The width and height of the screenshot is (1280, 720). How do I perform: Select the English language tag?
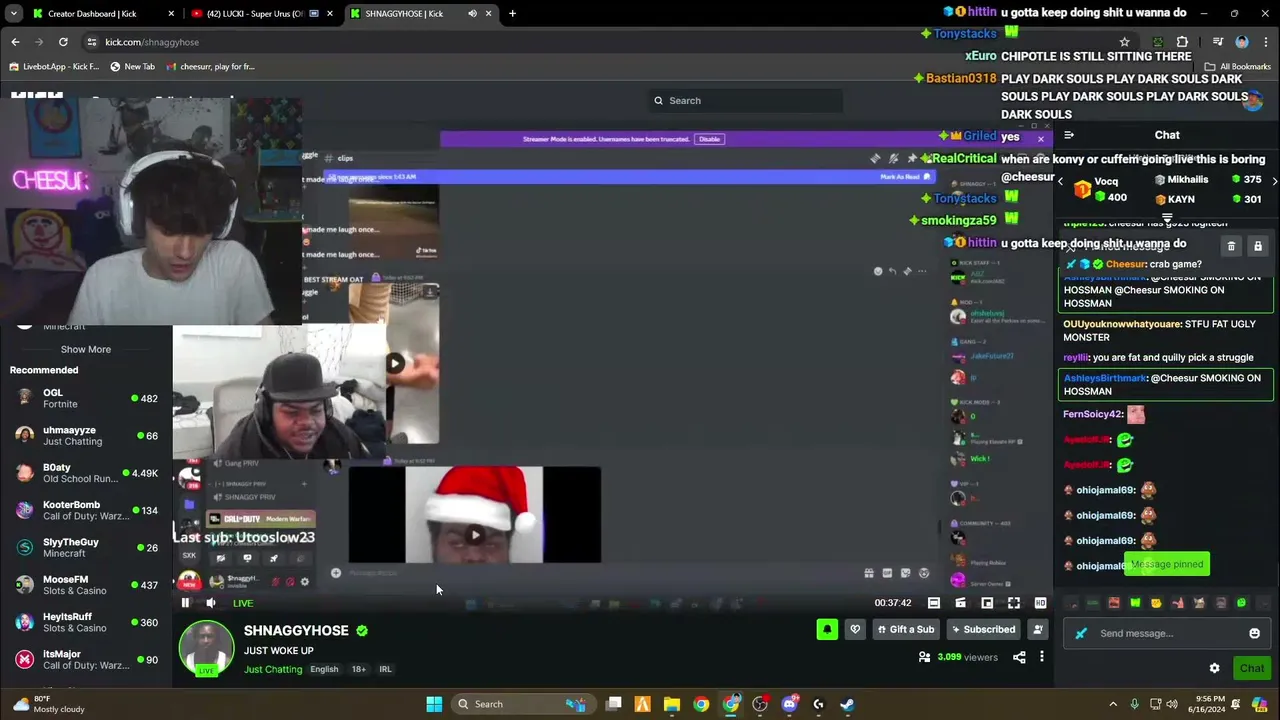(x=324, y=669)
